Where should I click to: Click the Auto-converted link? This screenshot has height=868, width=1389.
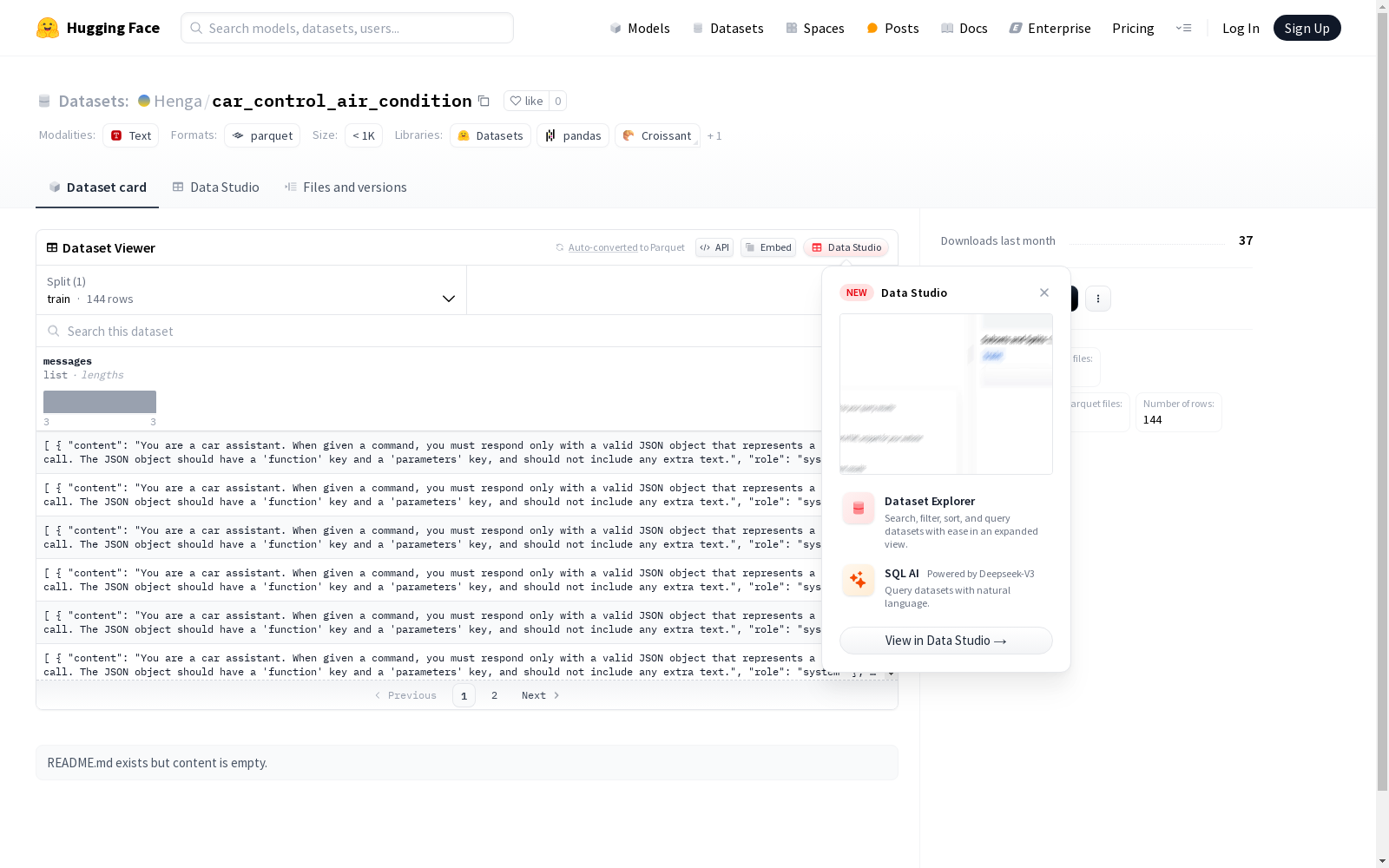point(603,247)
